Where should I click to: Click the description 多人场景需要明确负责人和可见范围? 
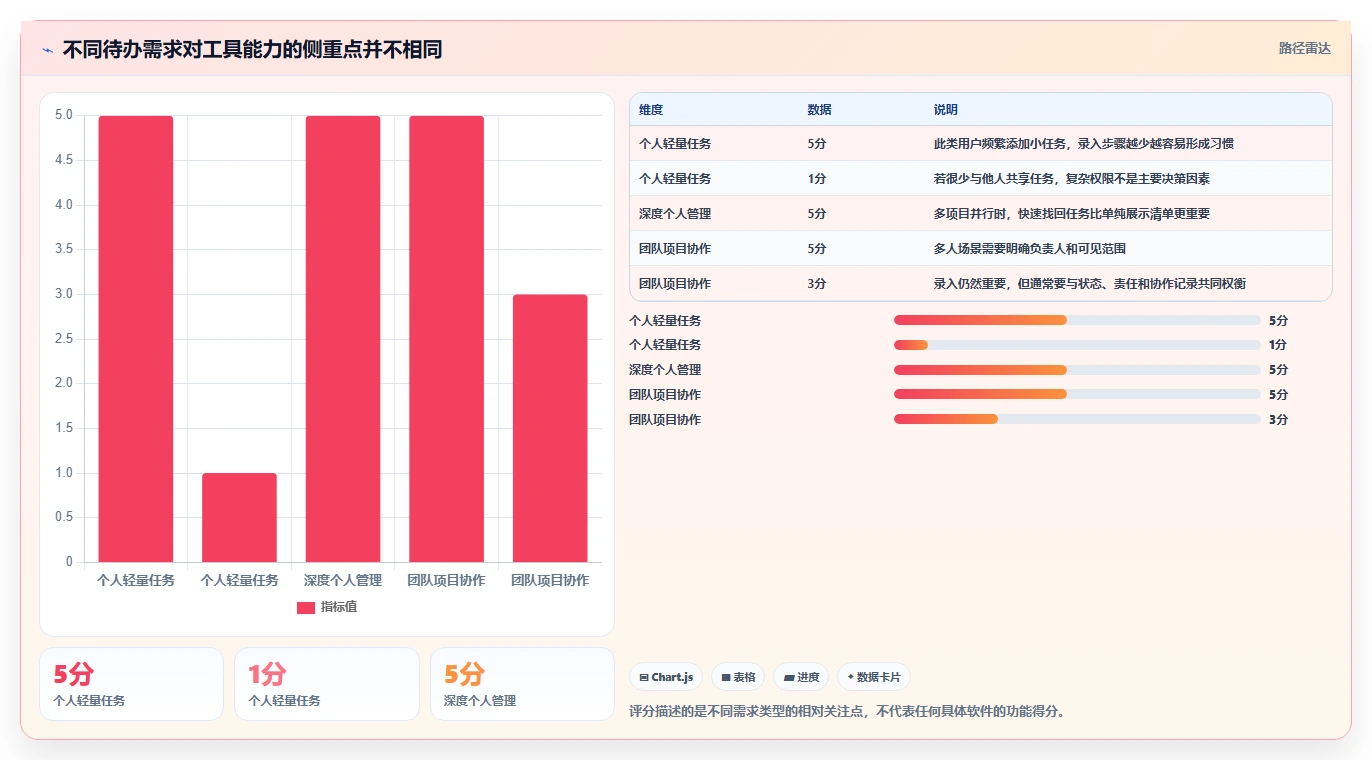click(x=1029, y=249)
